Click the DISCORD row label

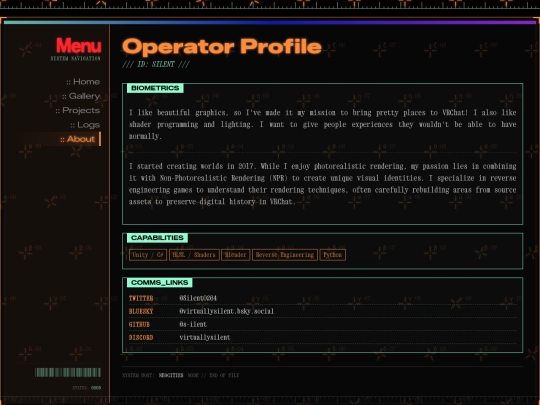click(141, 338)
